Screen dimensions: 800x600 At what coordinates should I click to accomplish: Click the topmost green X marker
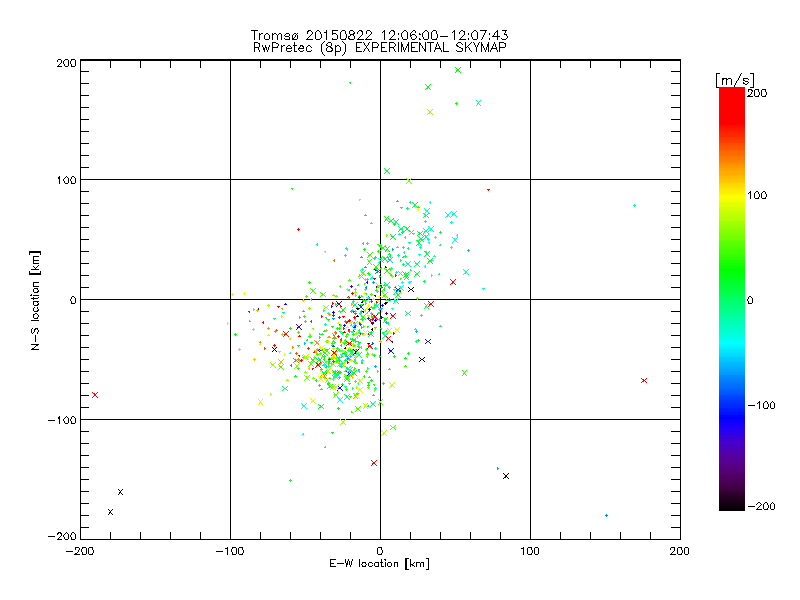(x=458, y=70)
